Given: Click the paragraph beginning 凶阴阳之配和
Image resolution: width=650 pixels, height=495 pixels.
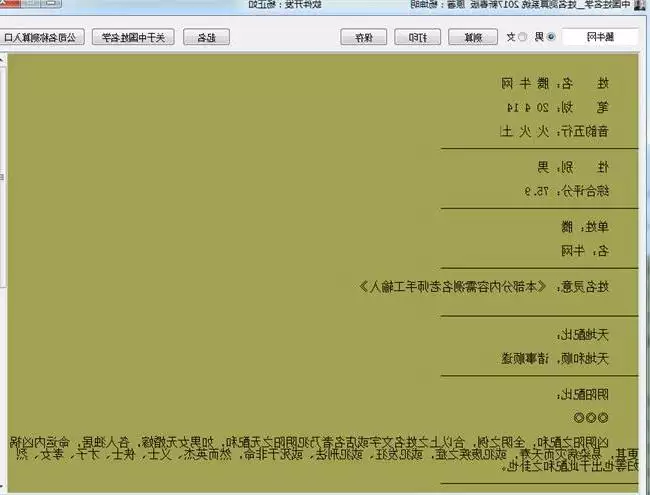Looking at the screenshot, I should [x=324, y=454].
